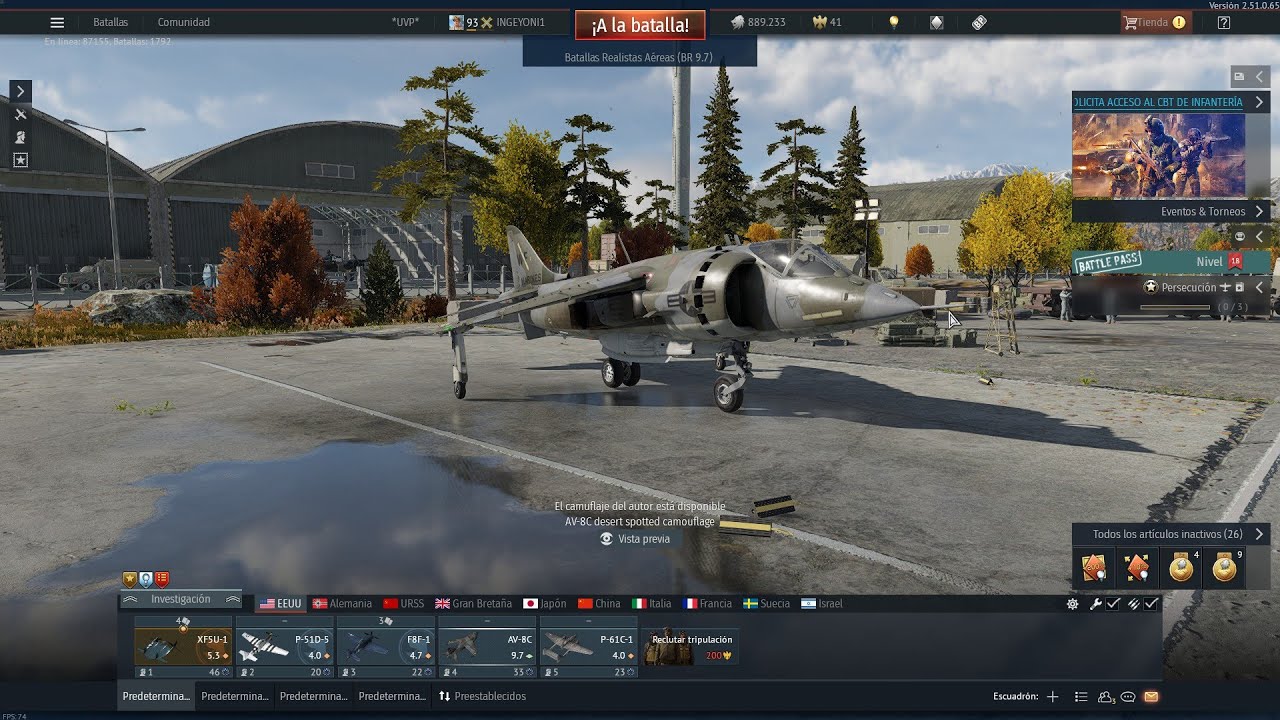Select the China nation tab

(599, 604)
